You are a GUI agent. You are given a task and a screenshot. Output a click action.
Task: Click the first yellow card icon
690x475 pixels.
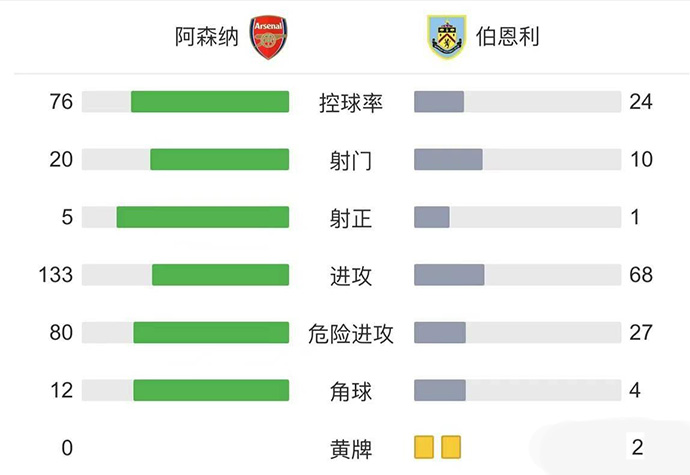click(423, 447)
